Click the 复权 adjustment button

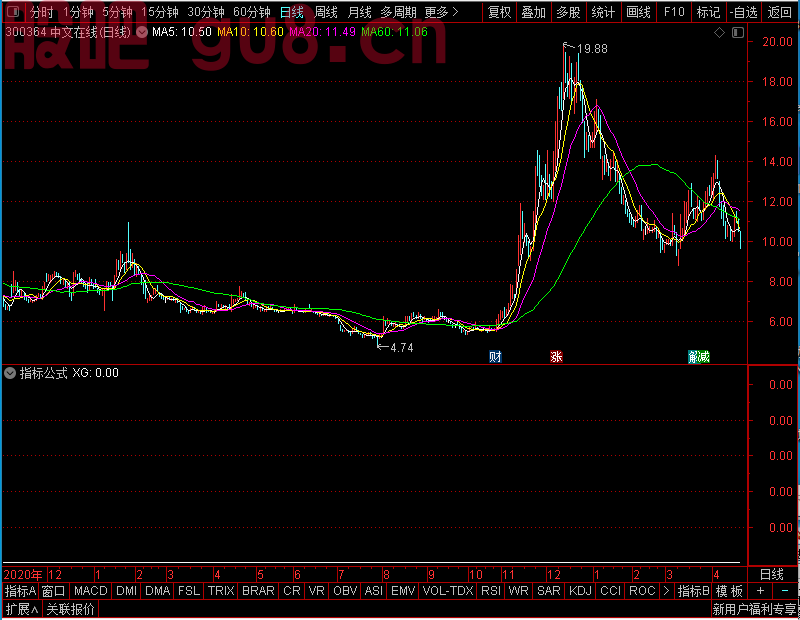499,12
